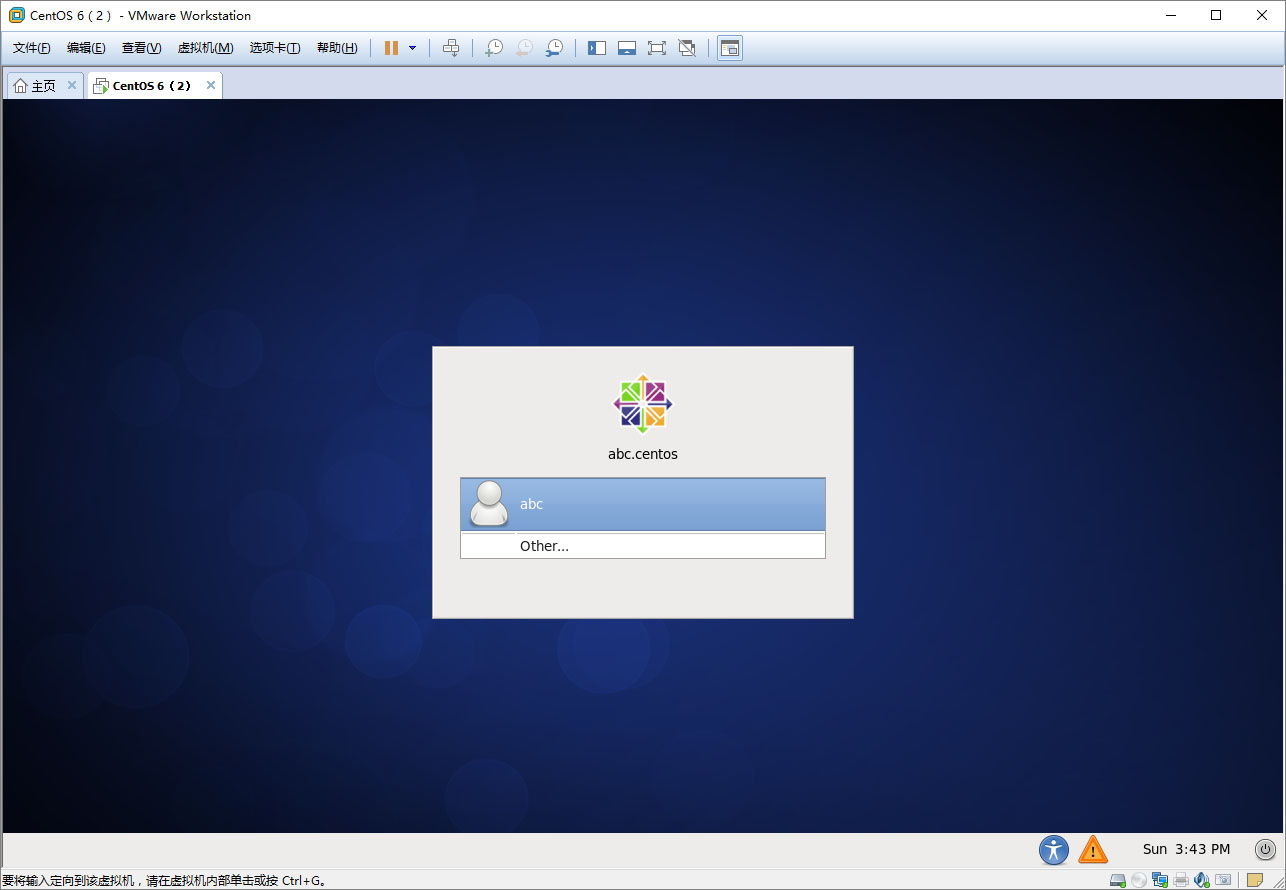Toggle Unity mode icon
1286x890 pixels.
tap(687, 48)
